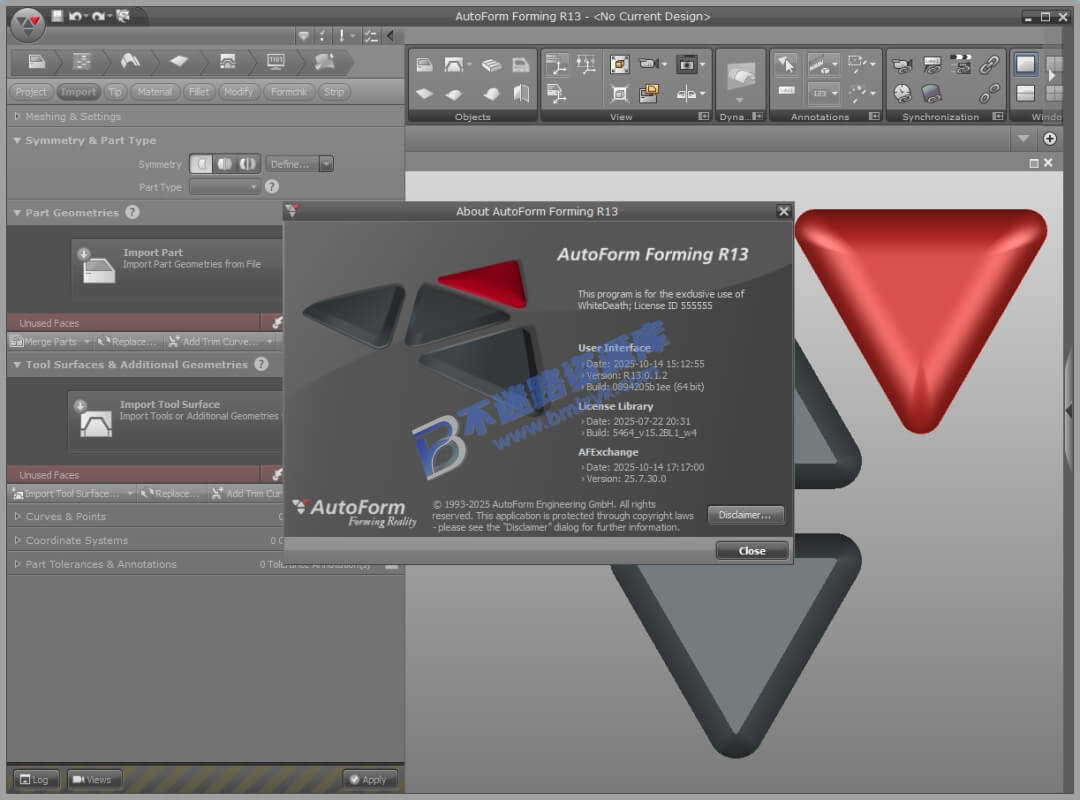Image resolution: width=1080 pixels, height=800 pixels.
Task: Open the Log button at bottom
Action: click(35, 779)
